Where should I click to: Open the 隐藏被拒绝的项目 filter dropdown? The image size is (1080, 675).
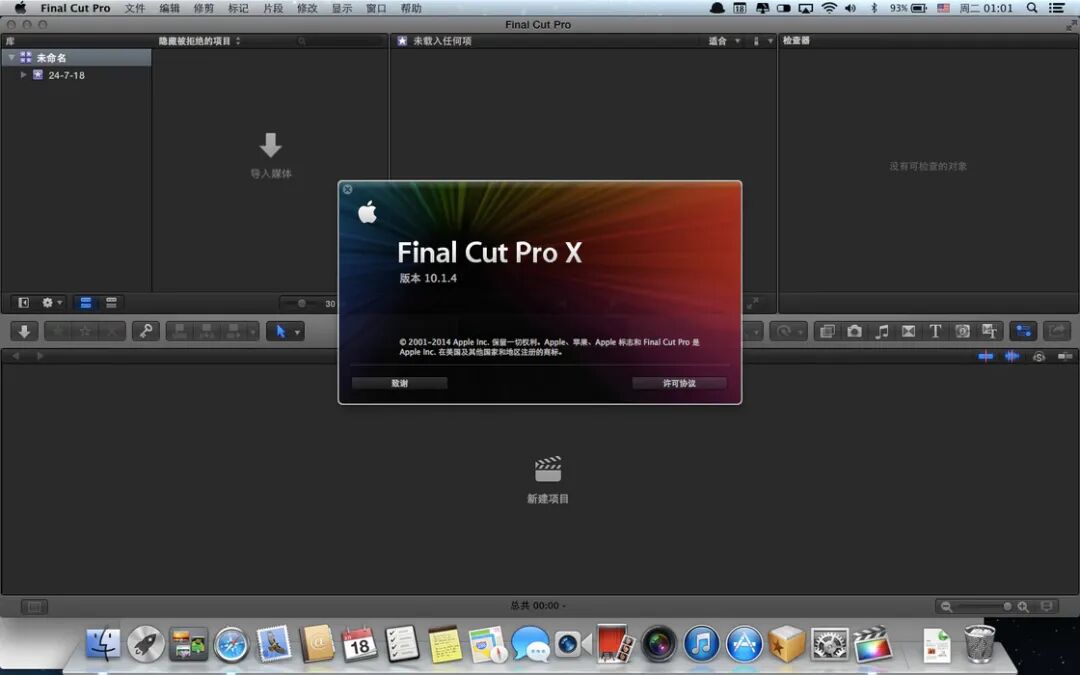(x=200, y=41)
